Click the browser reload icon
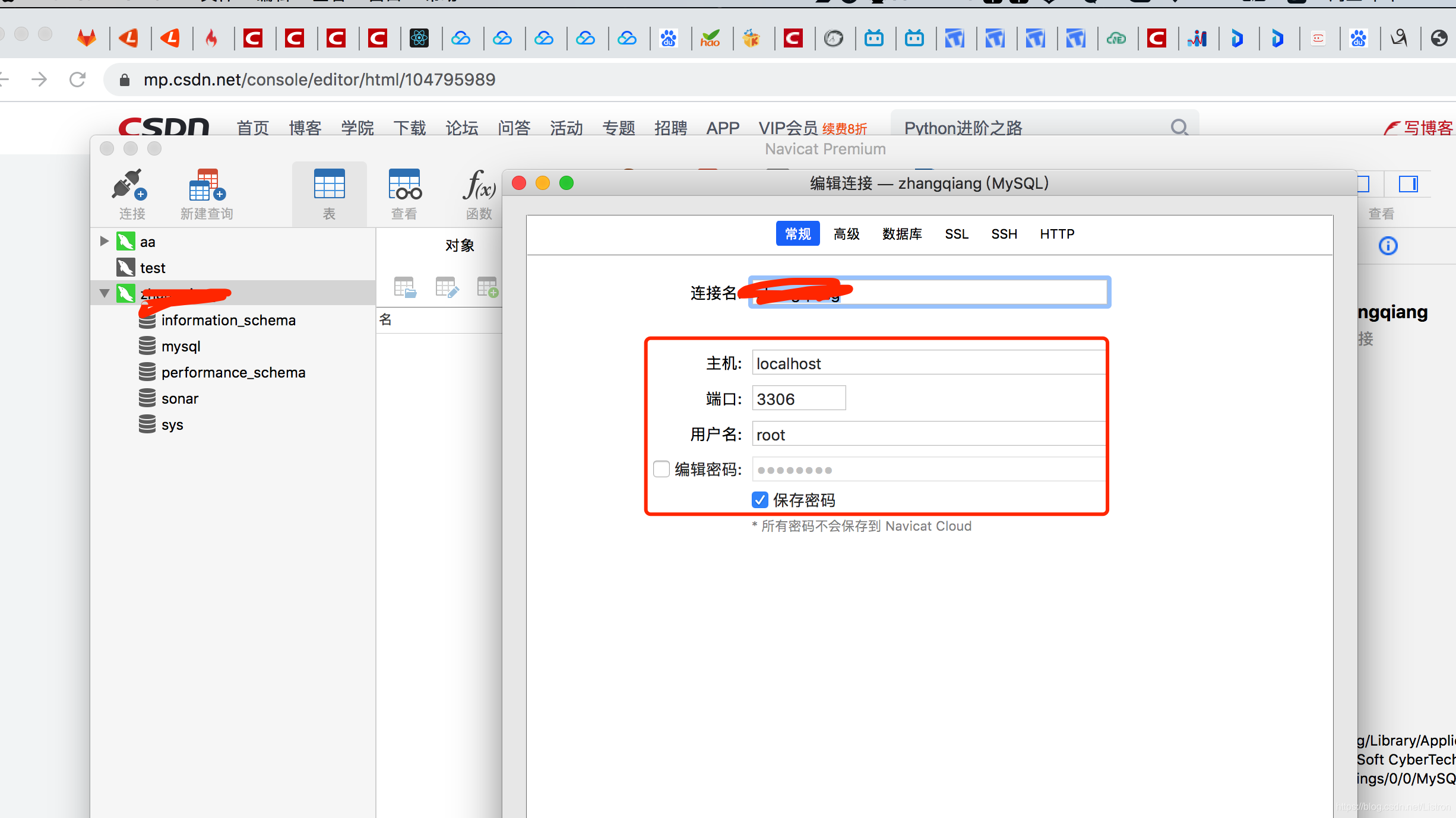 [x=78, y=80]
